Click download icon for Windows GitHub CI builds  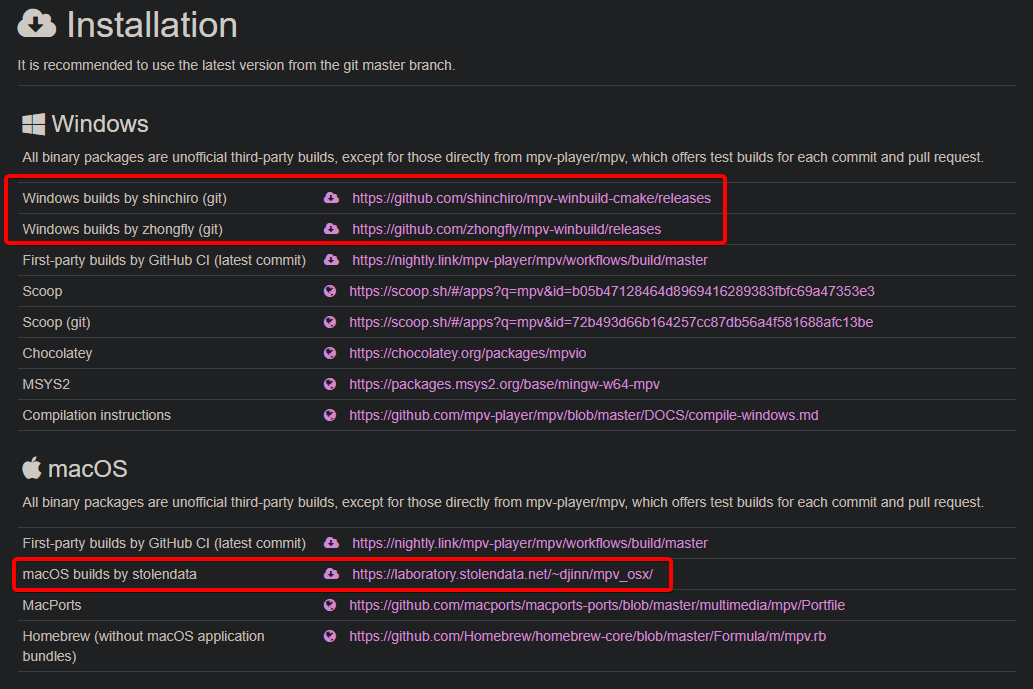pyautogui.click(x=331, y=260)
